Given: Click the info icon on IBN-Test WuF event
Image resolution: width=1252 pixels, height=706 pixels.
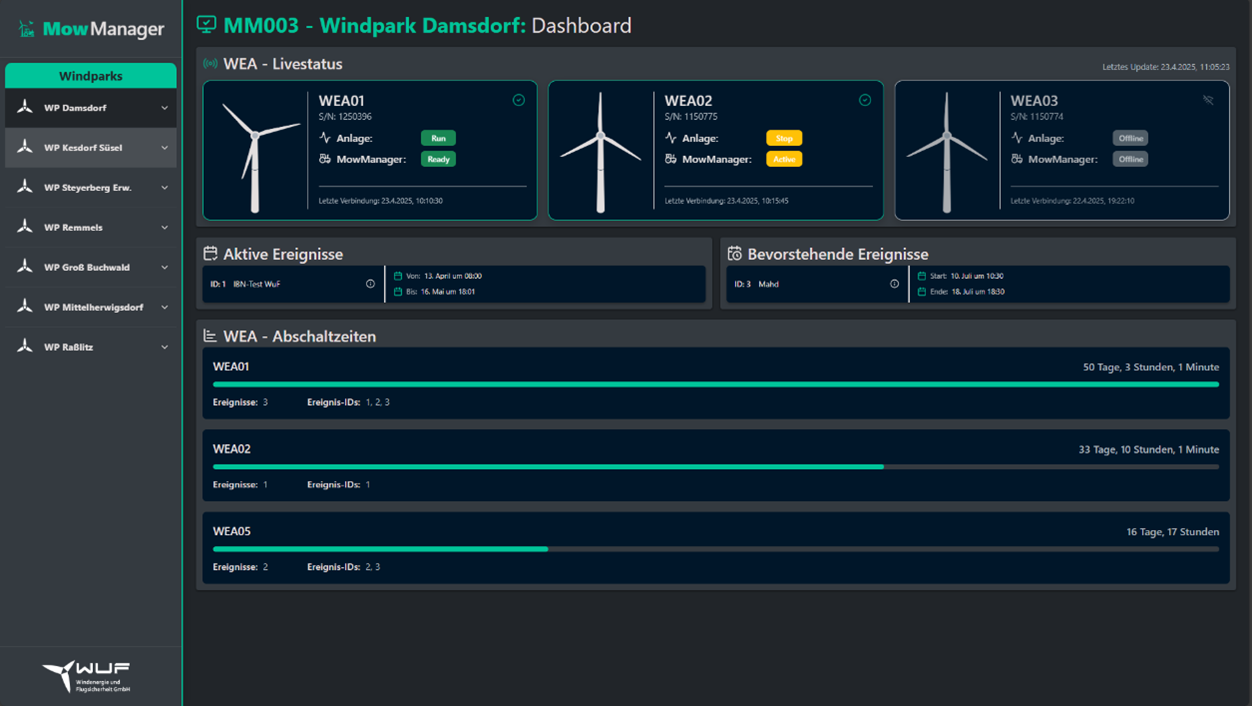Looking at the screenshot, I should (x=370, y=284).
